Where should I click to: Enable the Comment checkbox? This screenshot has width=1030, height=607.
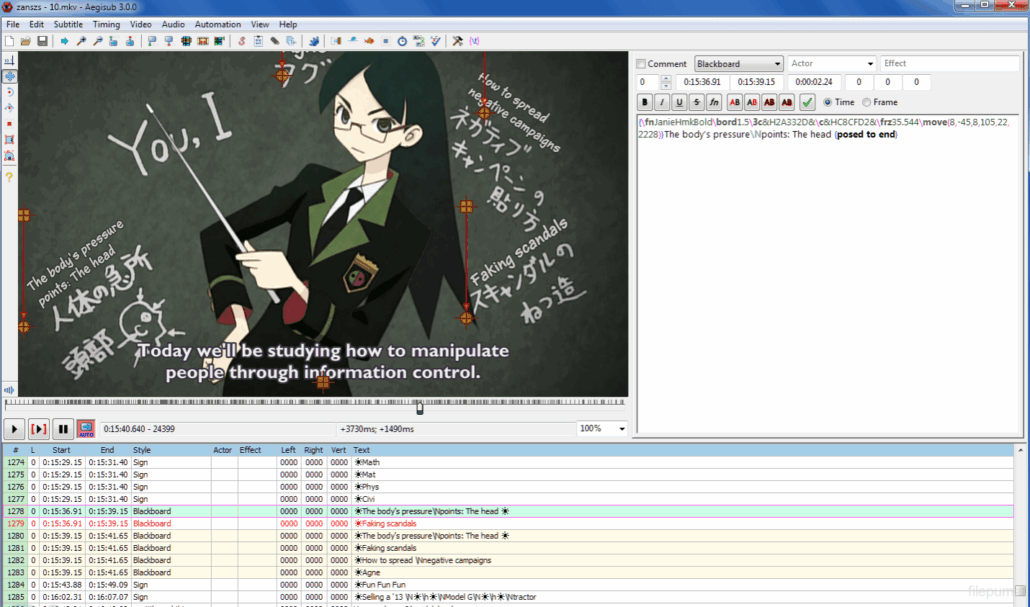point(642,64)
